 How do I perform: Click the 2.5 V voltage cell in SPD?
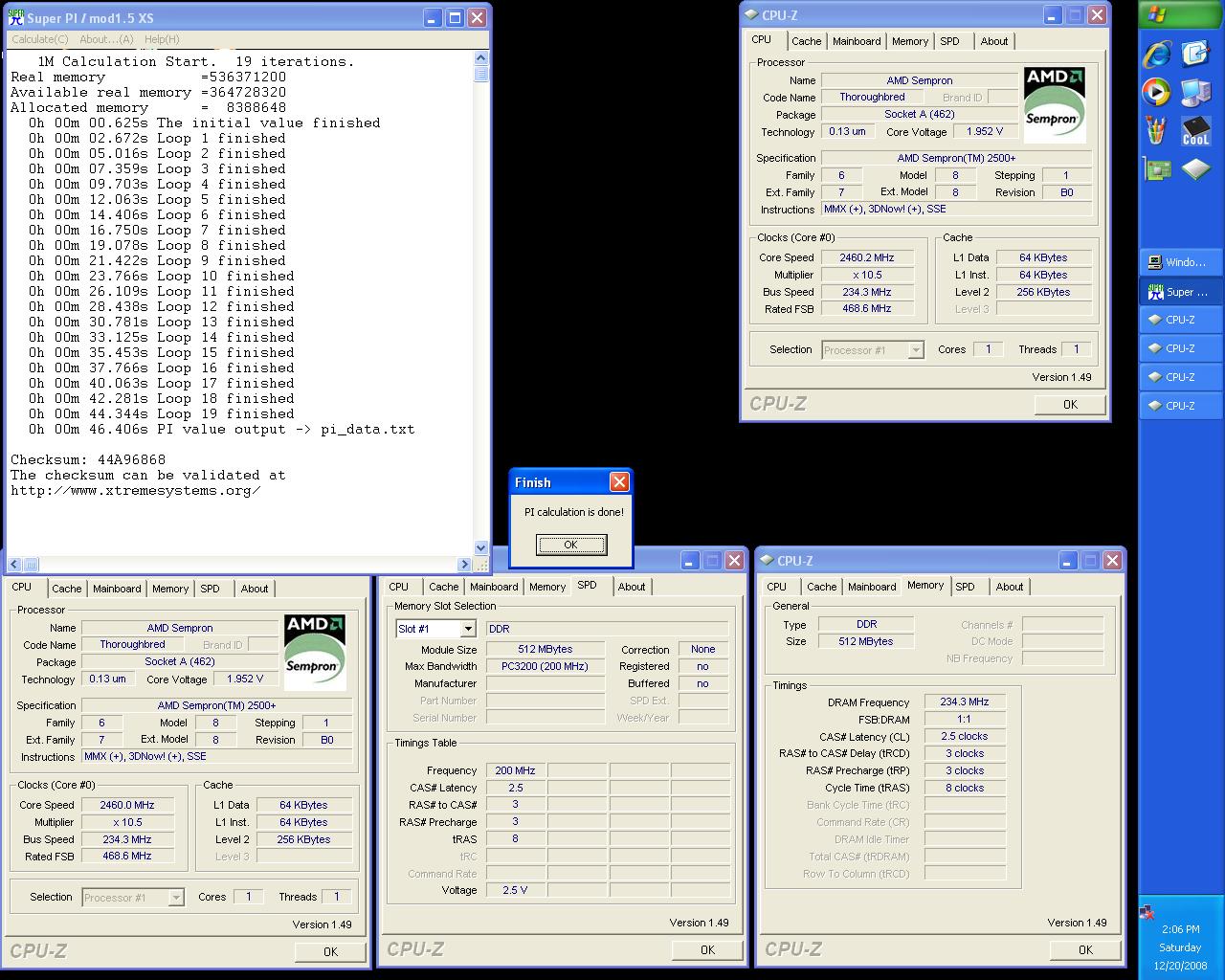515,890
